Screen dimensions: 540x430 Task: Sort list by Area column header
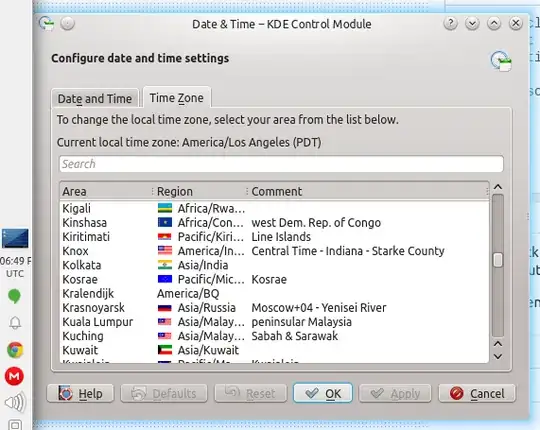[x=106, y=191]
